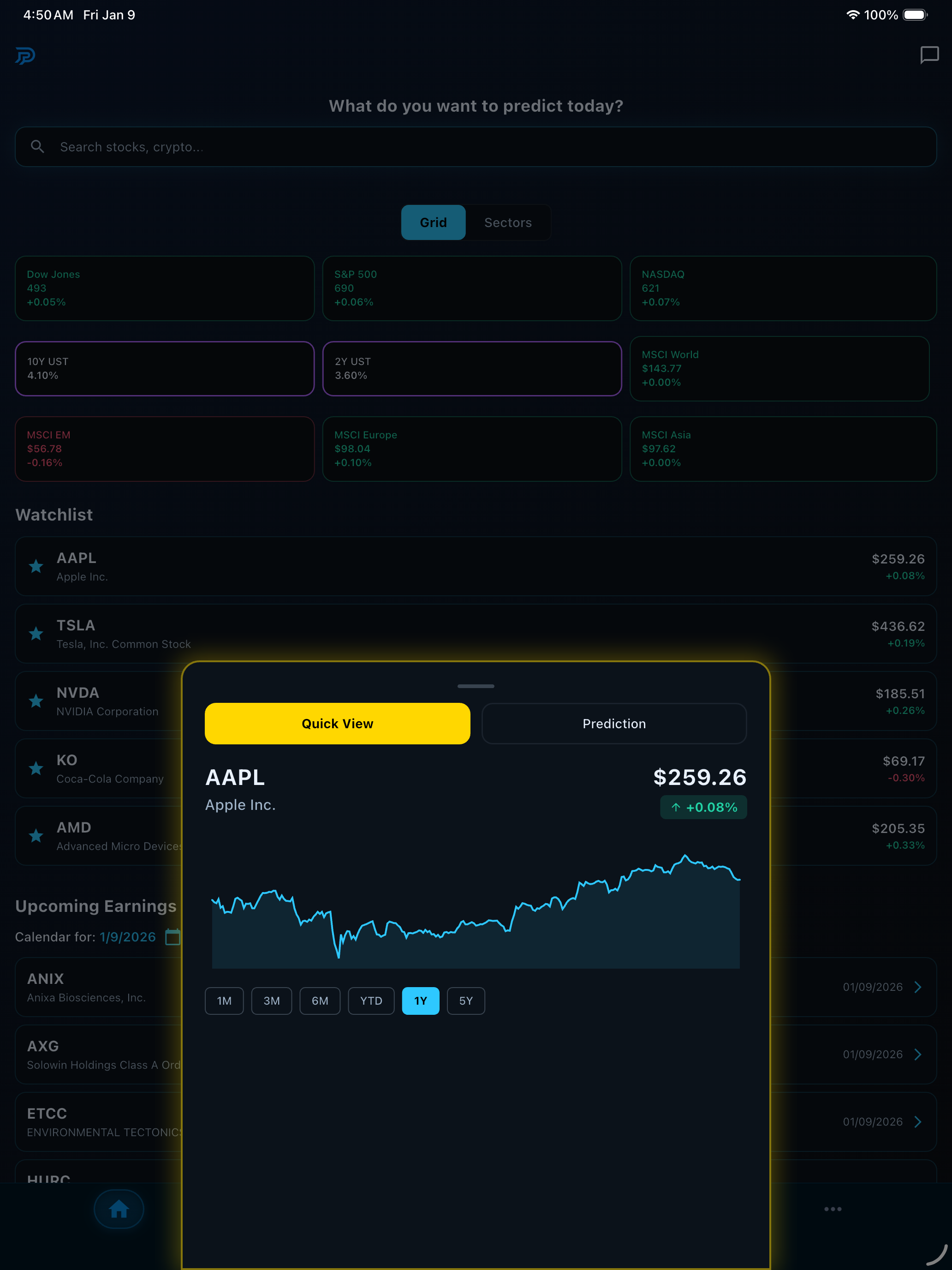Open the MSCI Asia card
The height and width of the screenshot is (1270, 952).
click(783, 449)
